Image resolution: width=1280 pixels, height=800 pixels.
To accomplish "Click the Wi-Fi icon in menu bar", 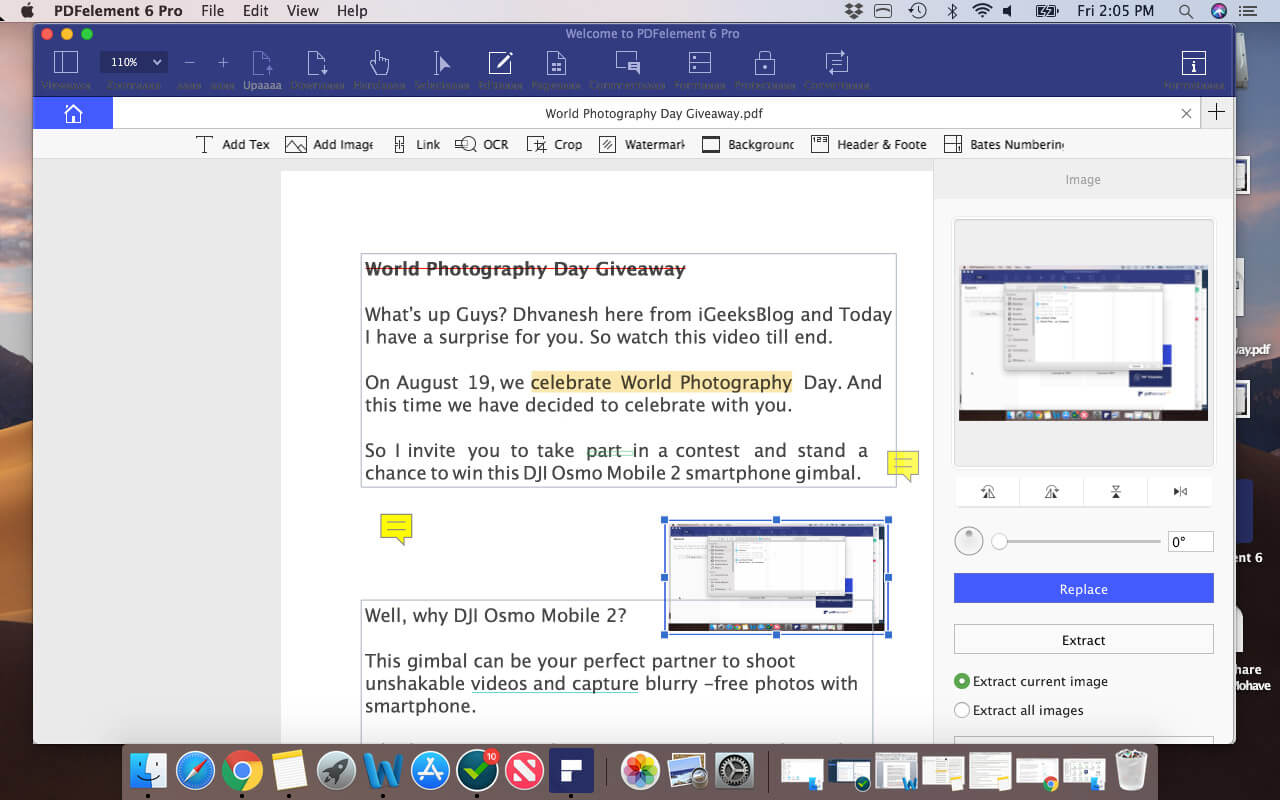I will (982, 11).
